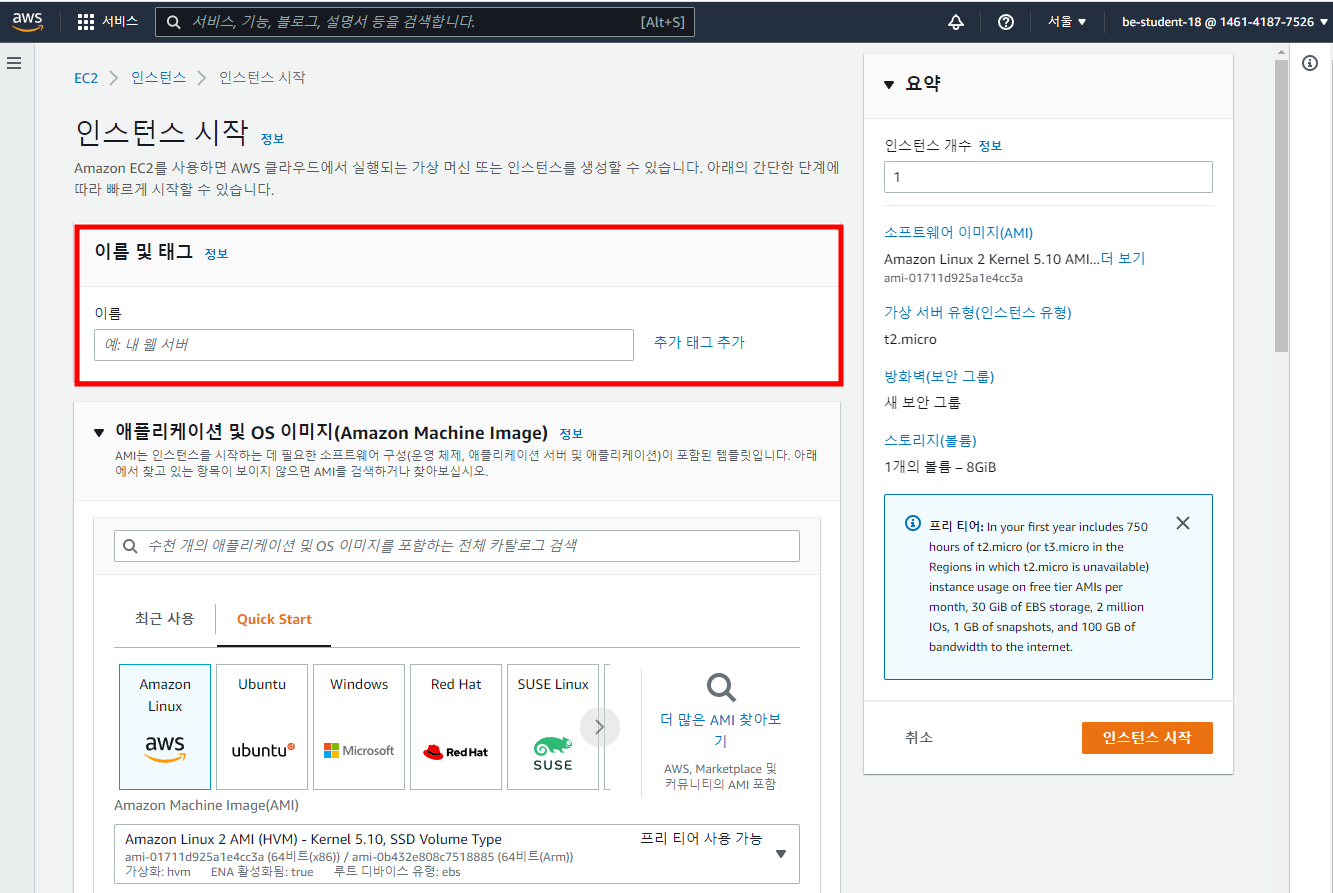
Task: Click 더 보기 link in the summary
Action: 1123,259
